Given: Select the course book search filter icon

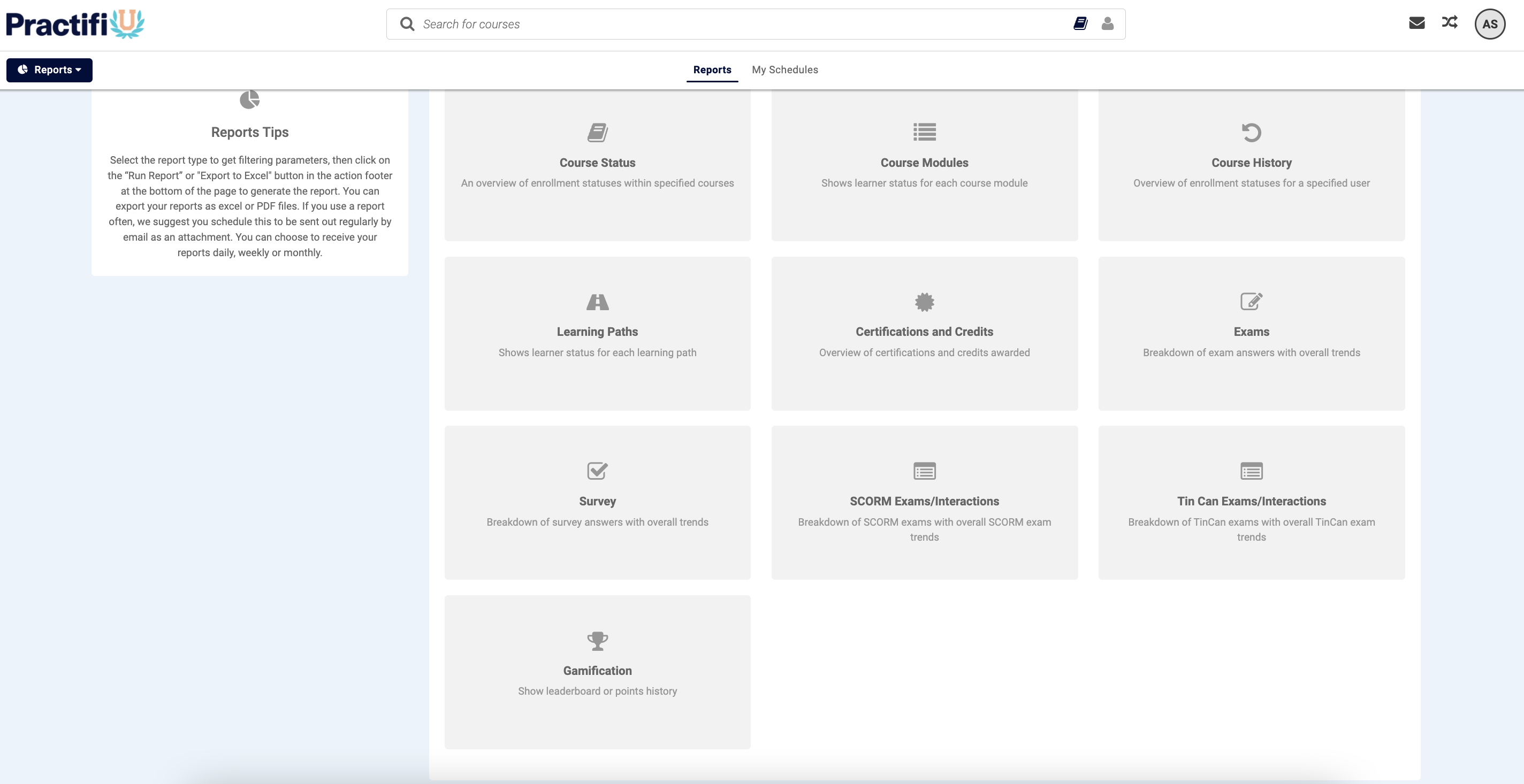Looking at the screenshot, I should (1080, 24).
